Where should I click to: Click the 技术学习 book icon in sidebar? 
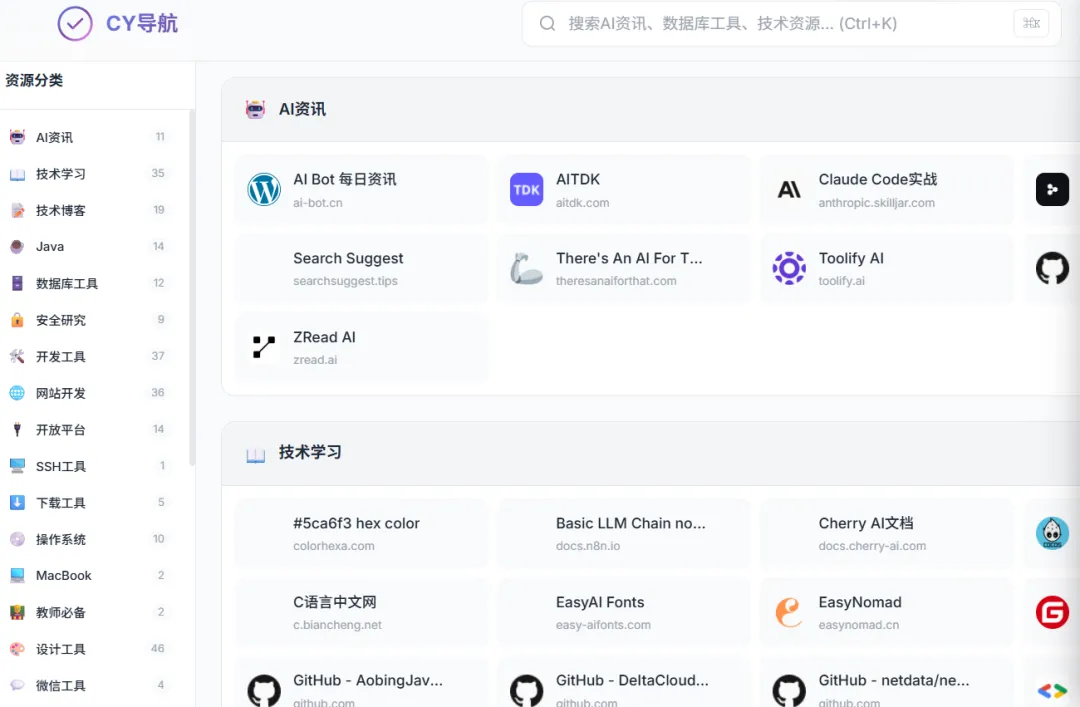tap(17, 174)
